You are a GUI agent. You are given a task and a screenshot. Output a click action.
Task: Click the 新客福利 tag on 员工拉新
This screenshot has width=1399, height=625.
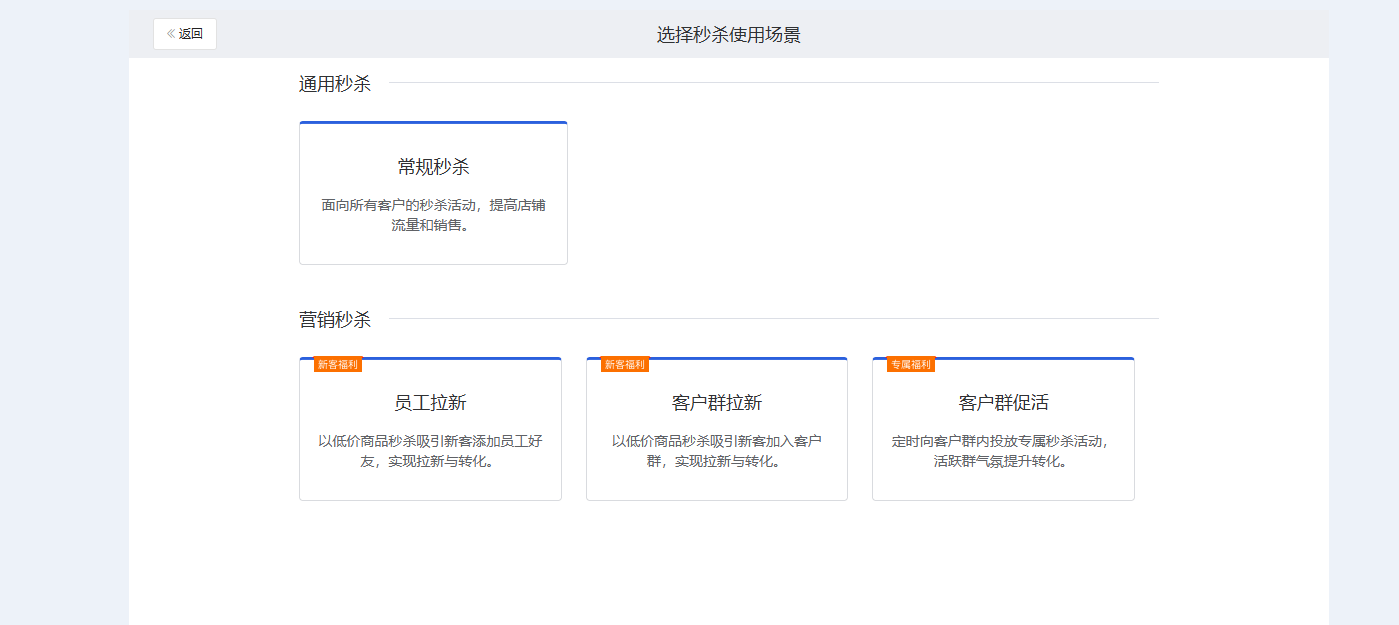click(338, 365)
